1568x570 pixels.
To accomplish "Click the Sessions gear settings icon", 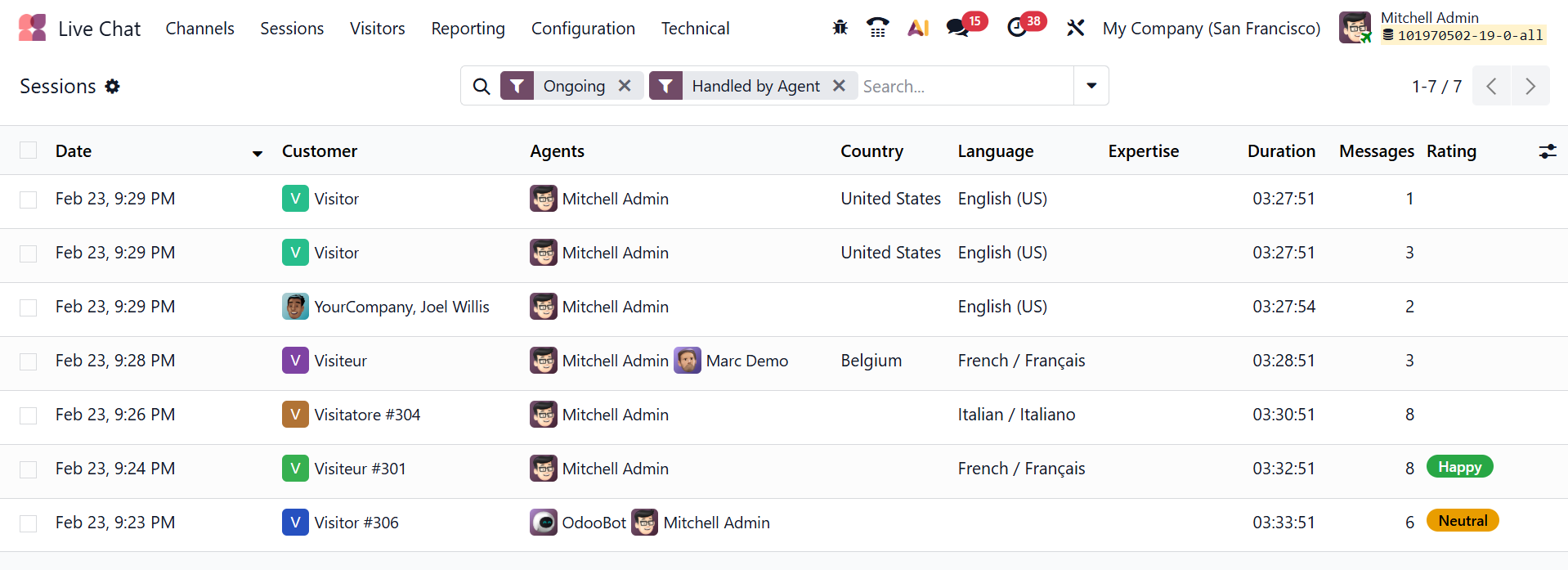I will 113,86.
